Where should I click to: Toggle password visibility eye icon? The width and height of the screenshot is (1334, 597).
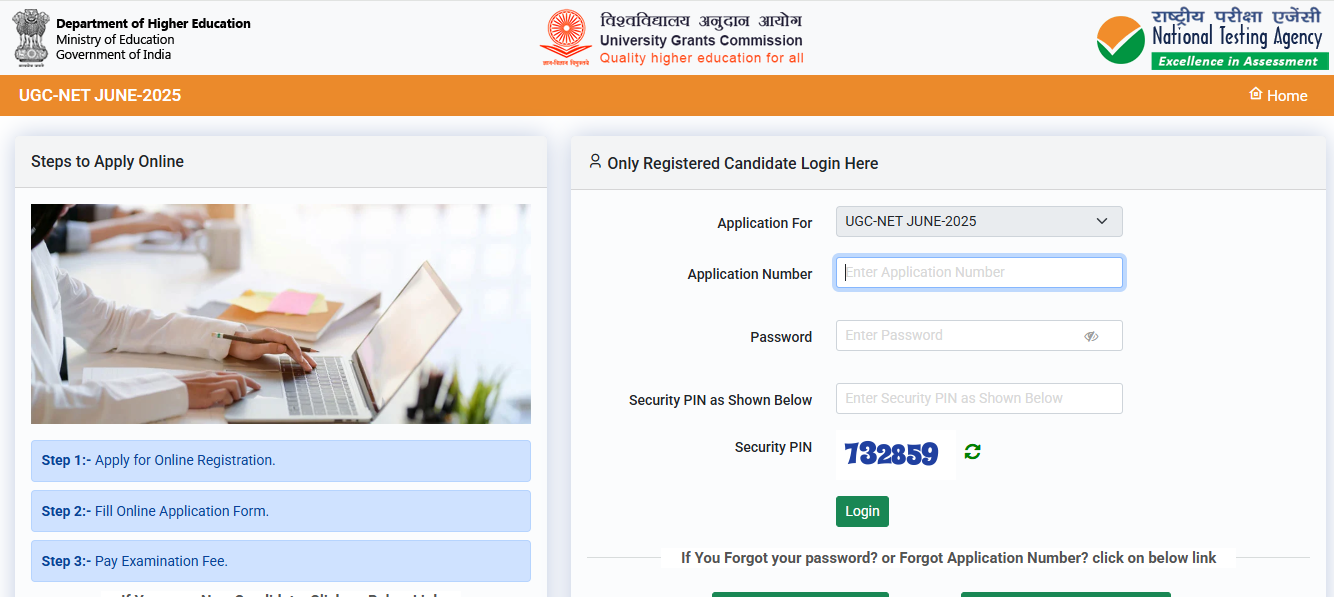pos(1091,336)
